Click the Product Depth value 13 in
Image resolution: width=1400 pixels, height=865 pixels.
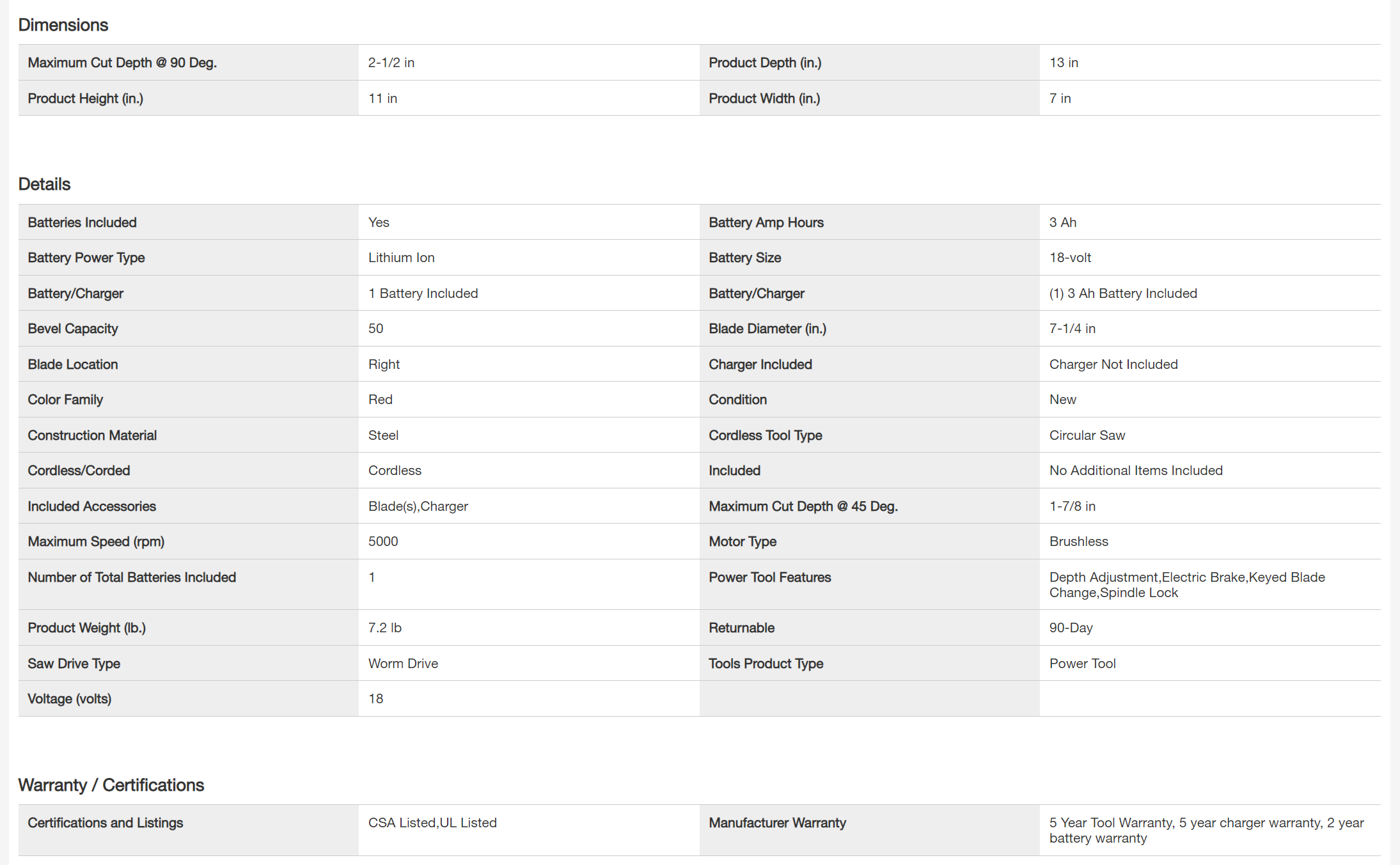click(x=1063, y=63)
